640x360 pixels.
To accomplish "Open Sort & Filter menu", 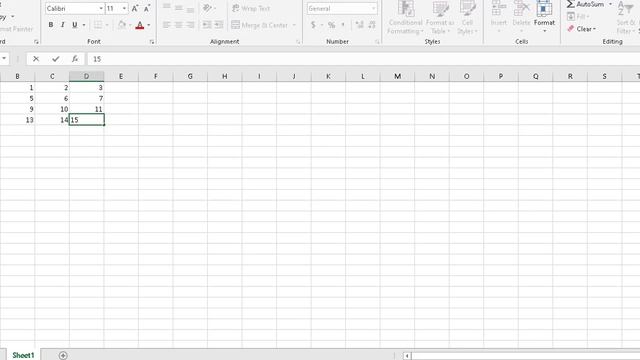I will tap(627, 18).
